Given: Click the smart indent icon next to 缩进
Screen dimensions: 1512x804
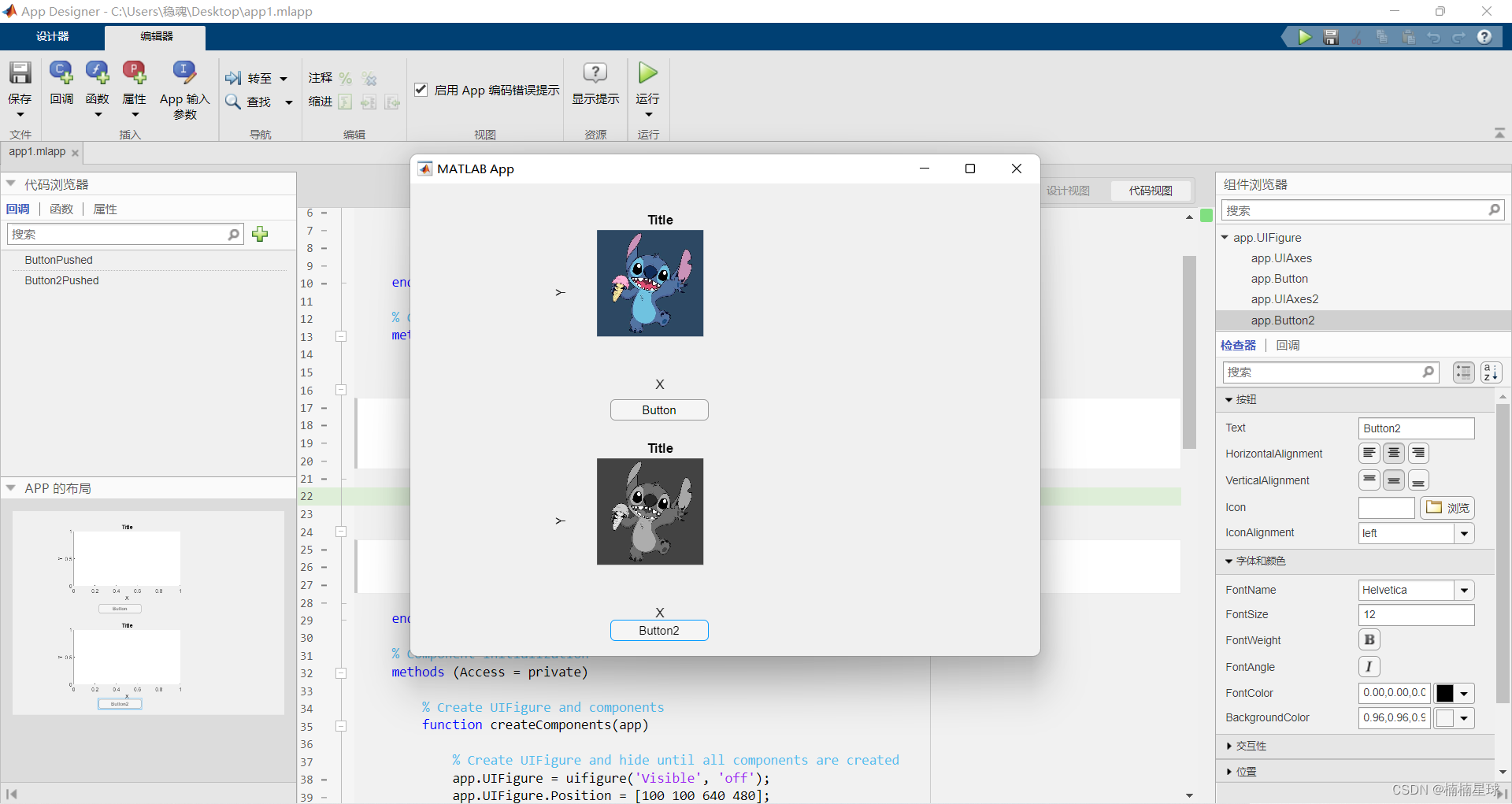Looking at the screenshot, I should [345, 102].
